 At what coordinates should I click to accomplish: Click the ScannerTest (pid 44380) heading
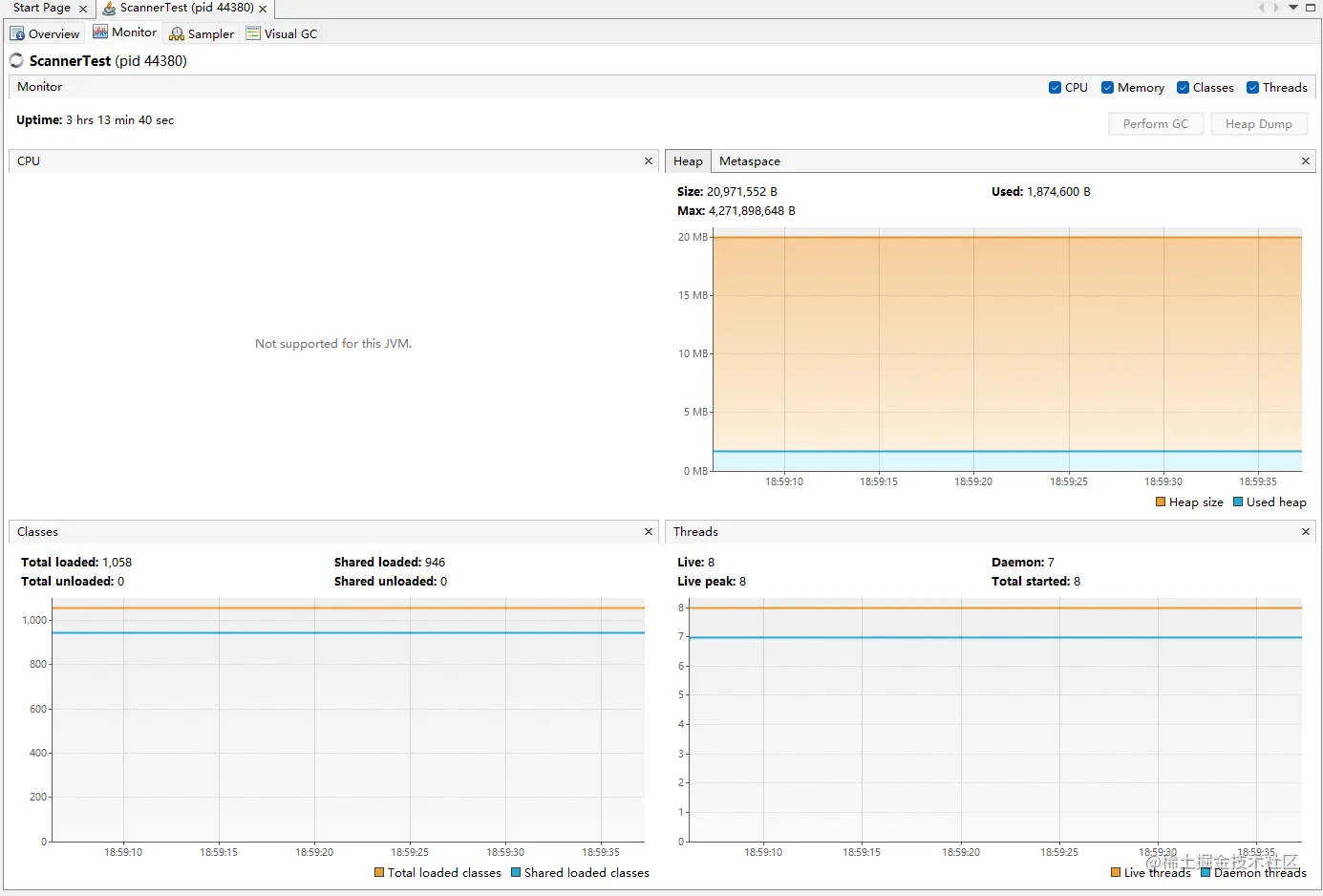coord(108,61)
